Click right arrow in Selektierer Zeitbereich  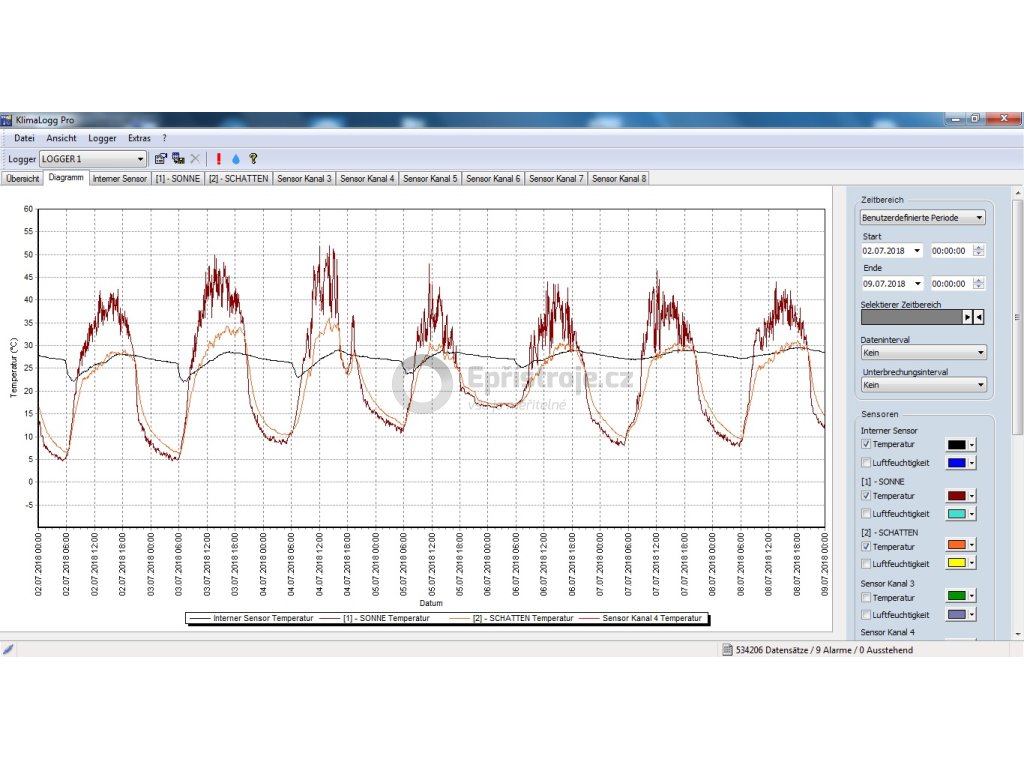pos(967,317)
